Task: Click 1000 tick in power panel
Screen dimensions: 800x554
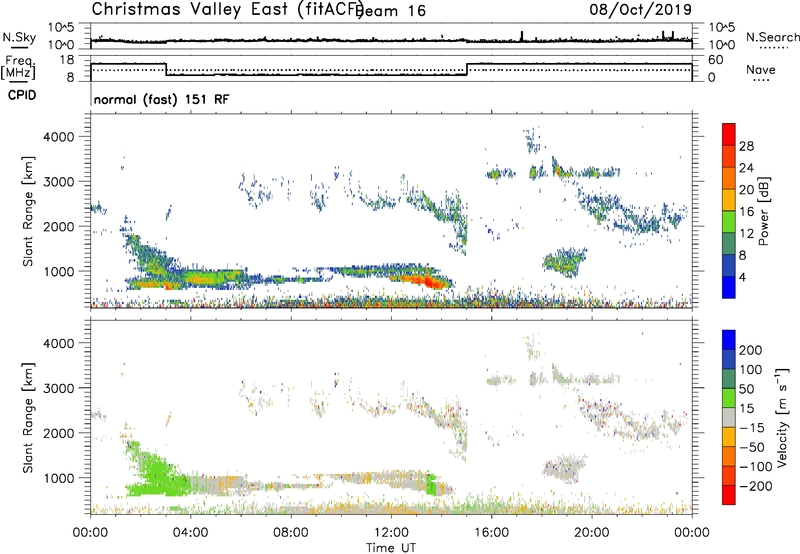Action: (x=58, y=271)
